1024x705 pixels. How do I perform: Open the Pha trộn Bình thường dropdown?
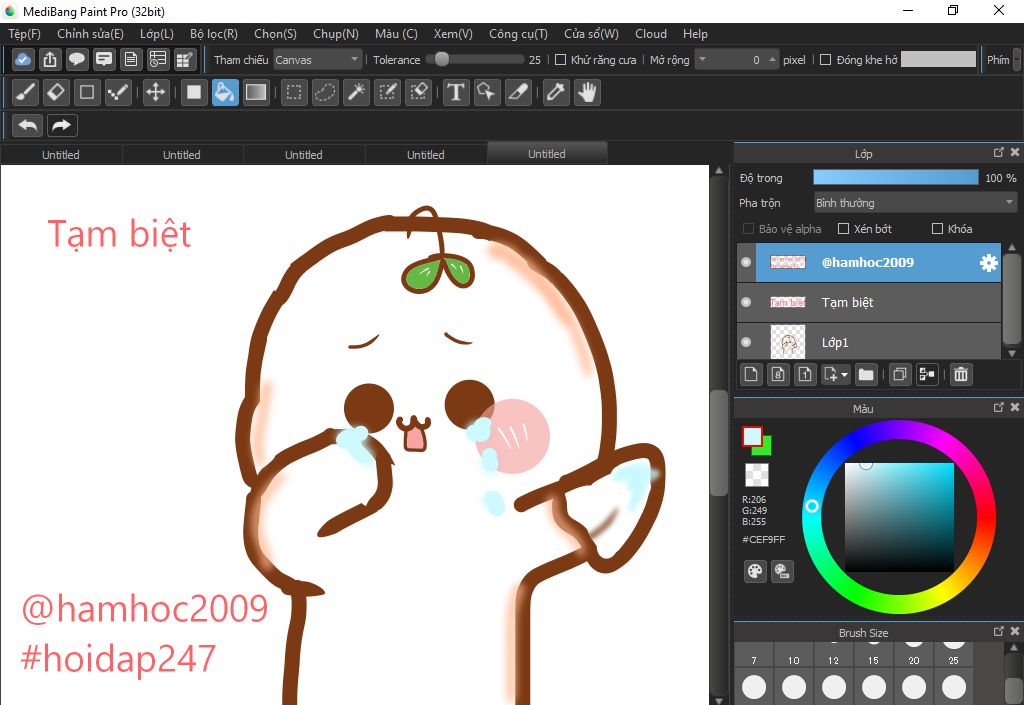point(916,202)
